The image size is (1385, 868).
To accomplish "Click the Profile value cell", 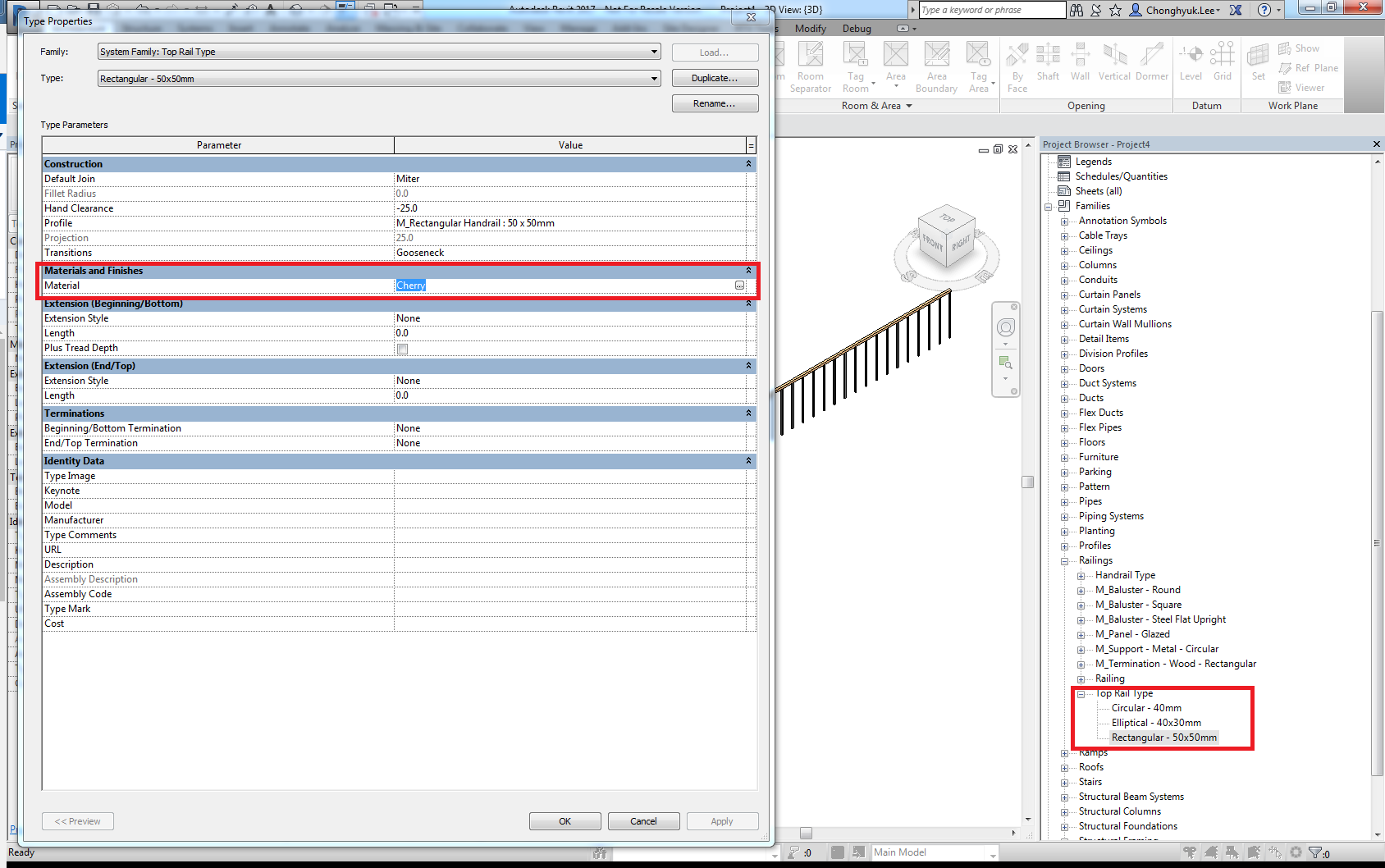I will click(x=570, y=223).
